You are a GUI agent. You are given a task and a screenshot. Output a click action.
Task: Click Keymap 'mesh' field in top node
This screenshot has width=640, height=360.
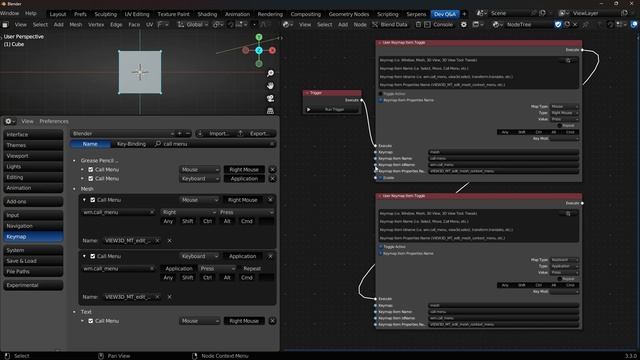503,152
